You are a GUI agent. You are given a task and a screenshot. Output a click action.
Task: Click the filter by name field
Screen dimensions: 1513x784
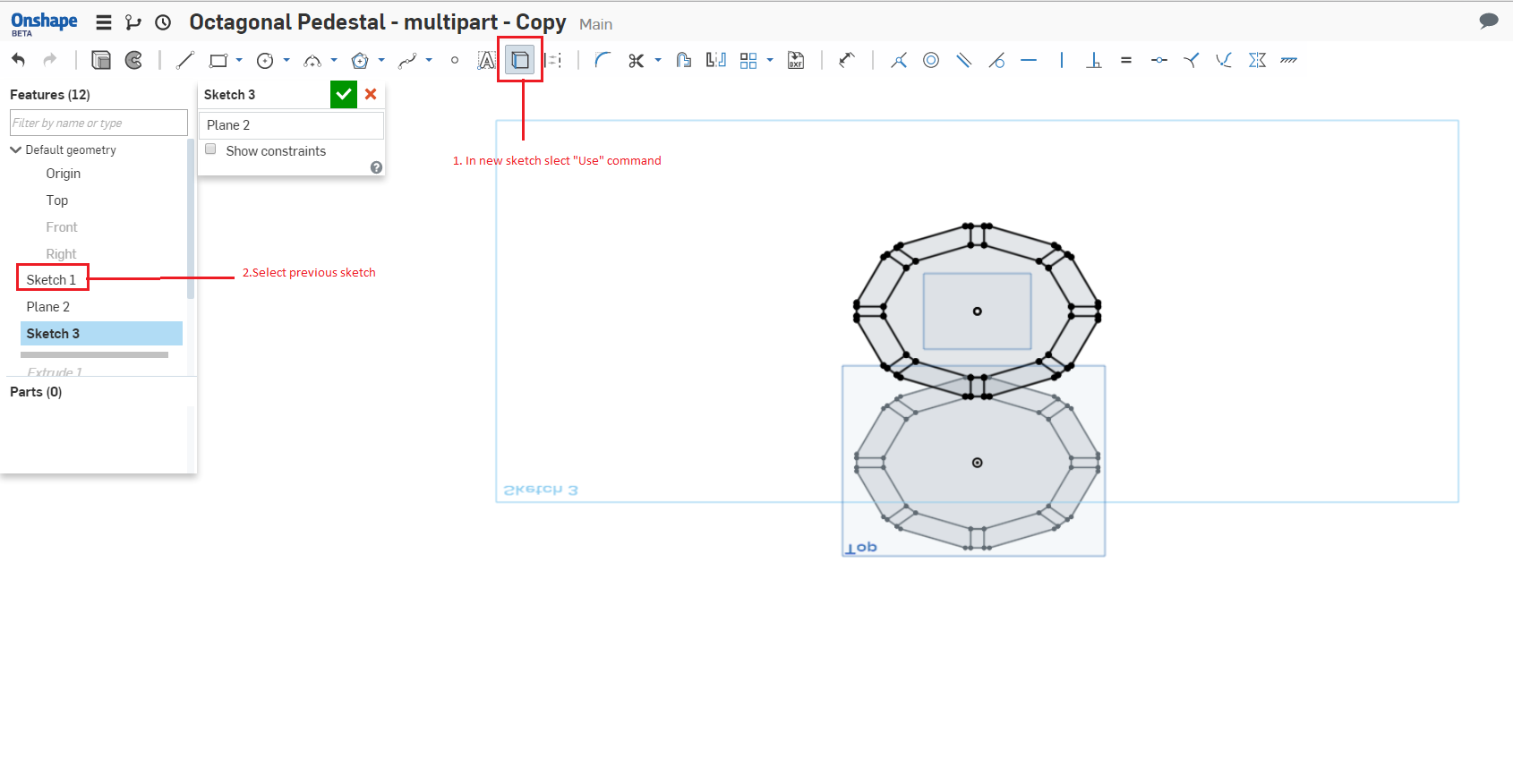coord(98,123)
